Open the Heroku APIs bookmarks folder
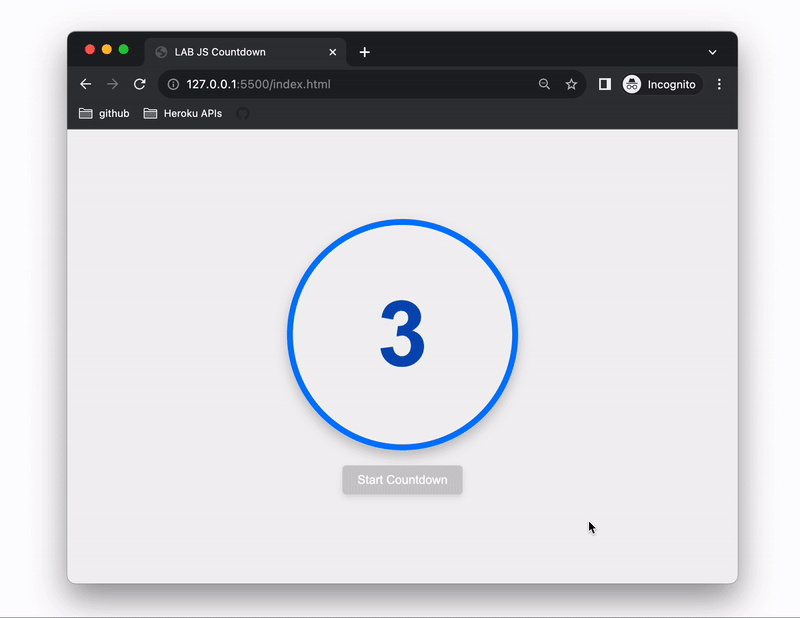The height and width of the screenshot is (618, 800). point(183,113)
